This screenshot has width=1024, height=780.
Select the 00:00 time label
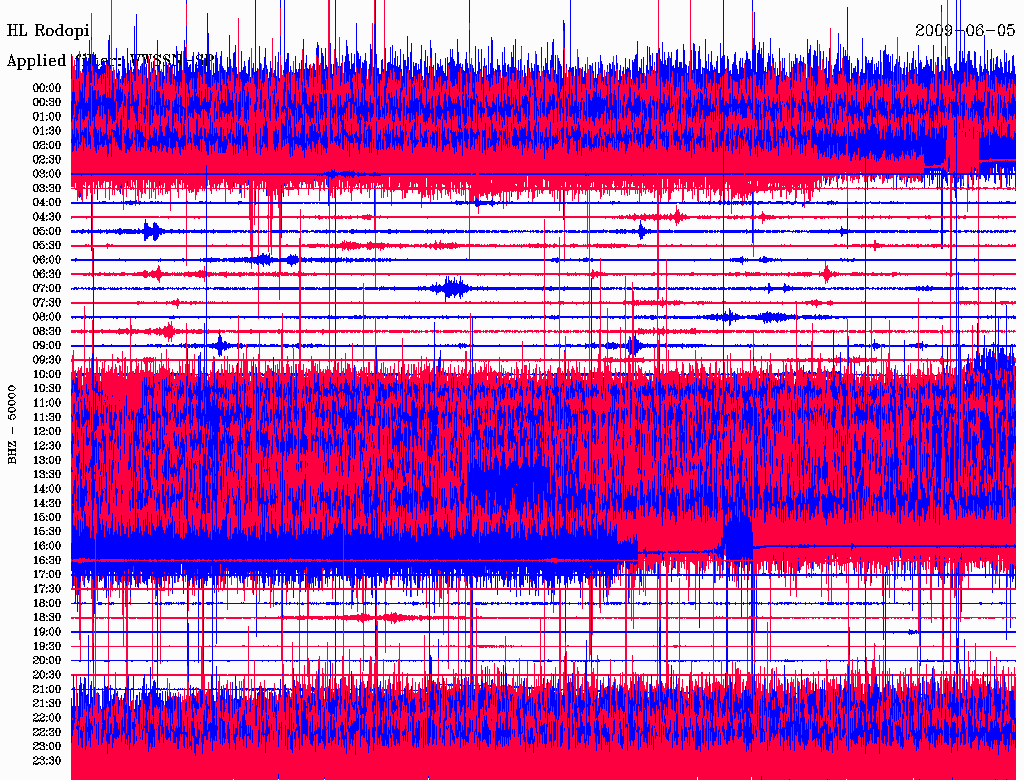[47, 88]
